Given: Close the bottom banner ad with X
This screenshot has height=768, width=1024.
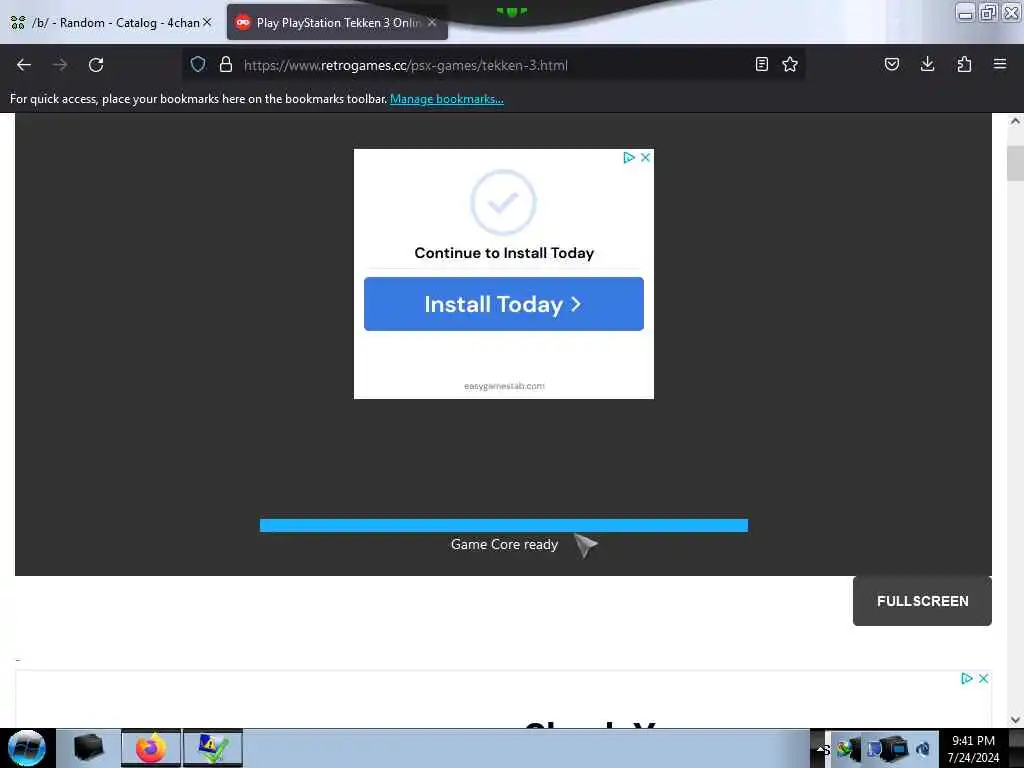Looking at the screenshot, I should [984, 679].
